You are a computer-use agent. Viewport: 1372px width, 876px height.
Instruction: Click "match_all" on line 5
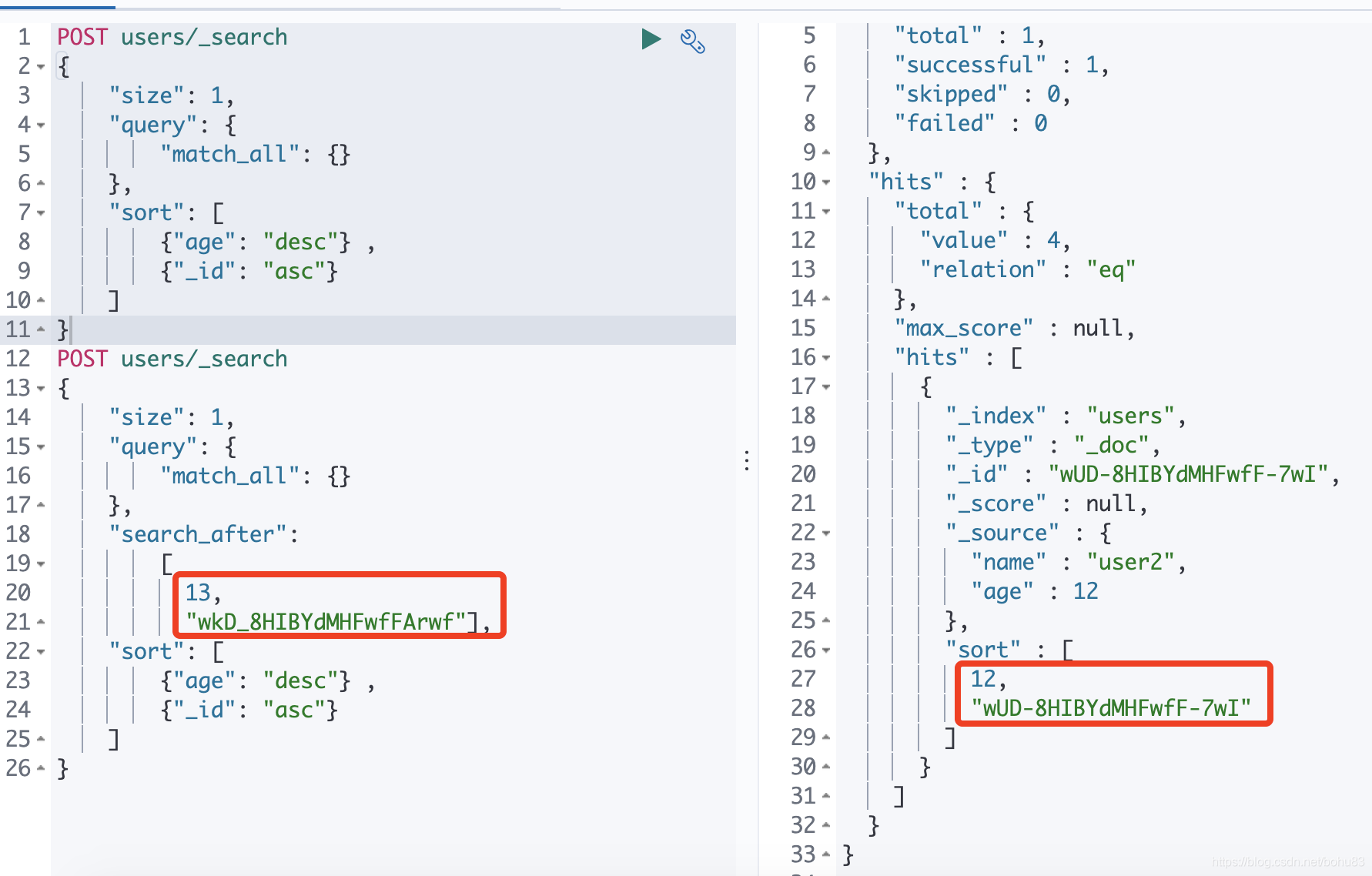click(x=229, y=154)
